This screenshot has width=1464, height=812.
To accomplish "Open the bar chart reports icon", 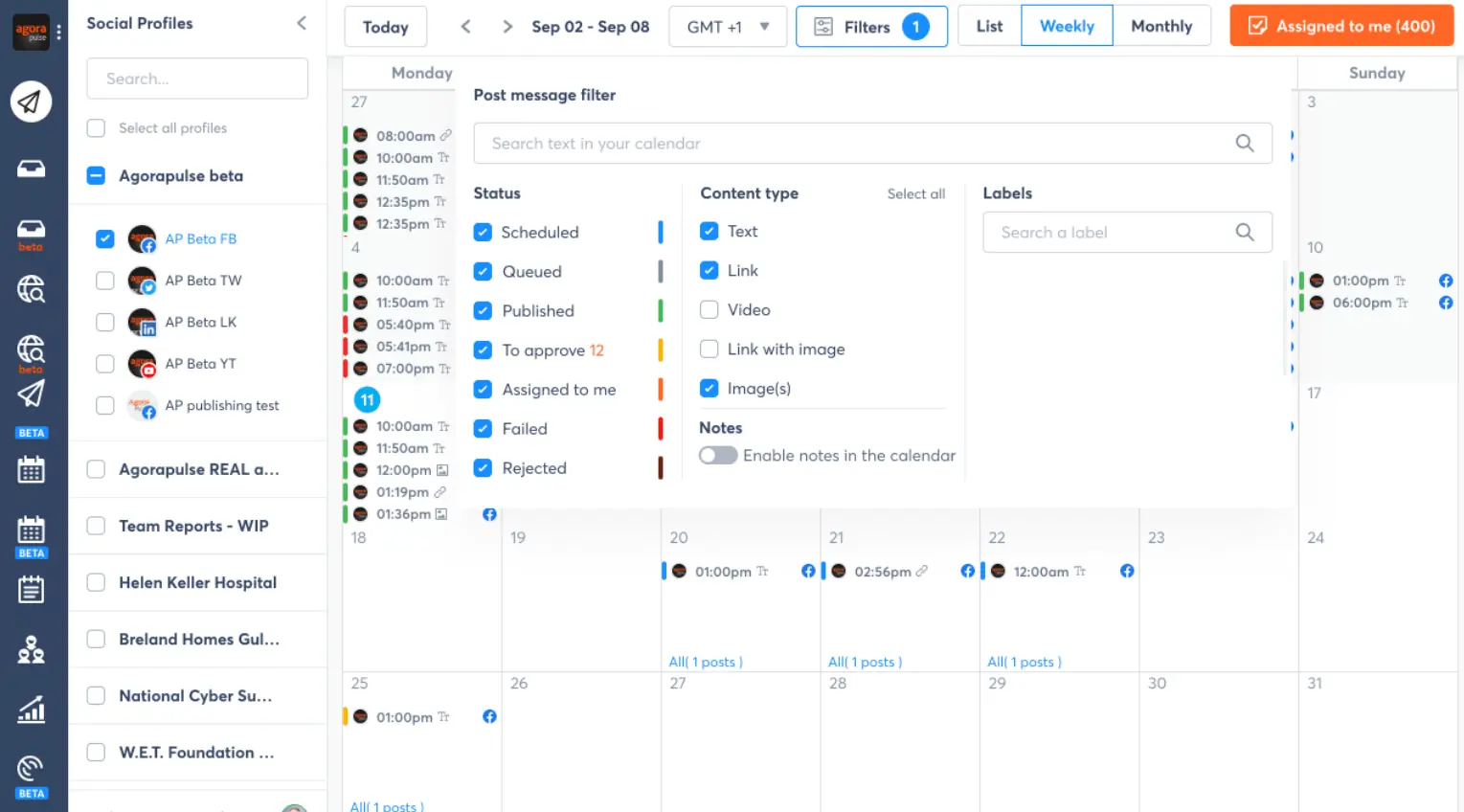I will pyautogui.click(x=31, y=710).
